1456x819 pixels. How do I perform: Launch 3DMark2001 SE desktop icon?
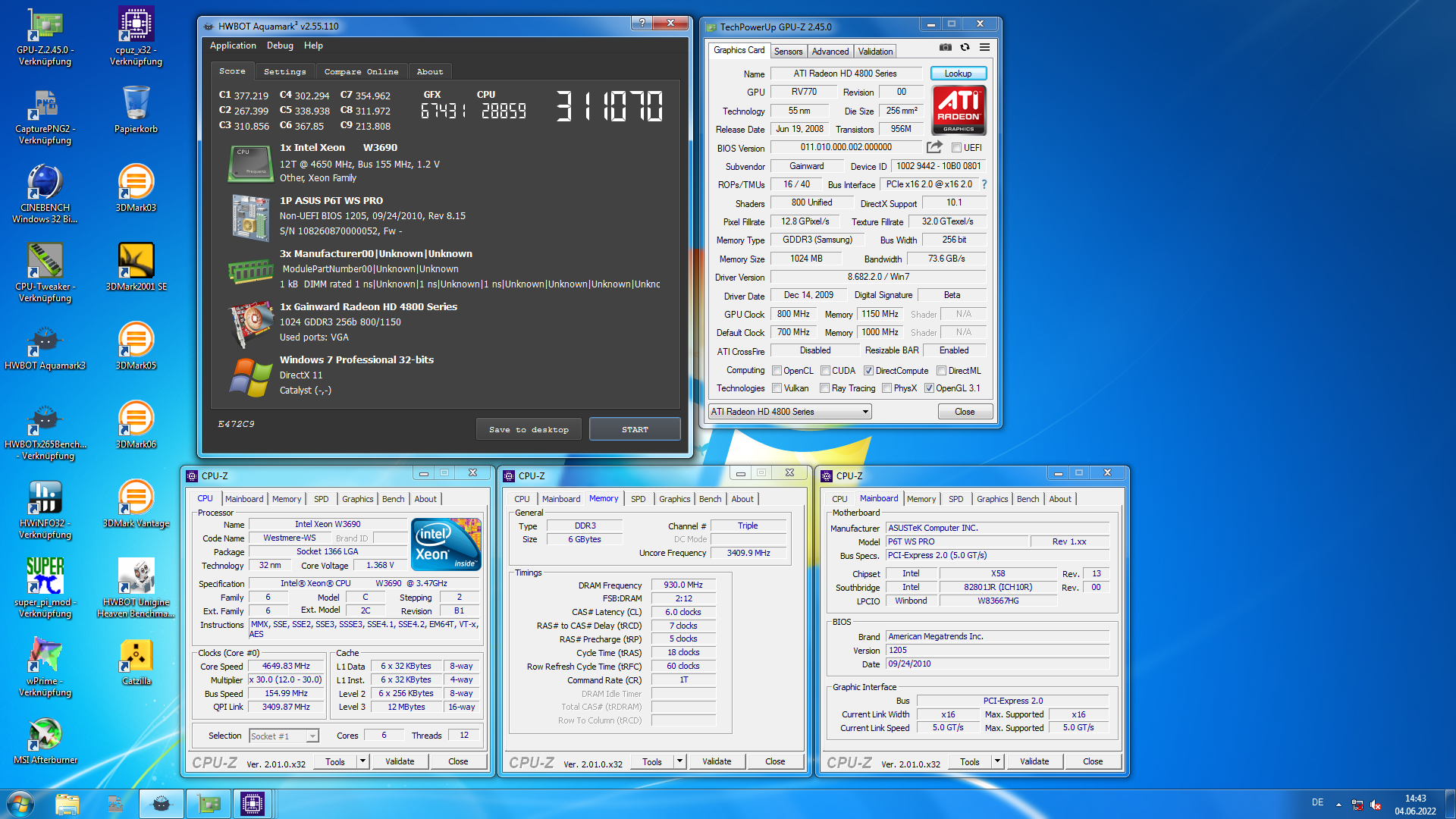pyautogui.click(x=136, y=268)
